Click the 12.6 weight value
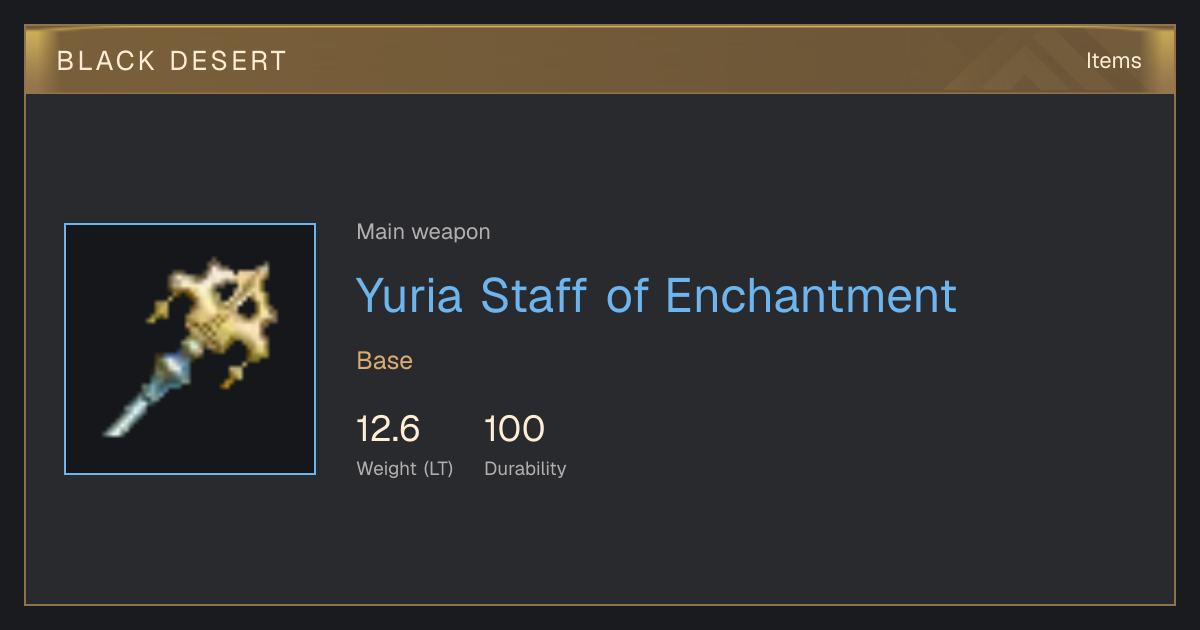Image resolution: width=1200 pixels, height=630 pixels. pyautogui.click(x=388, y=429)
